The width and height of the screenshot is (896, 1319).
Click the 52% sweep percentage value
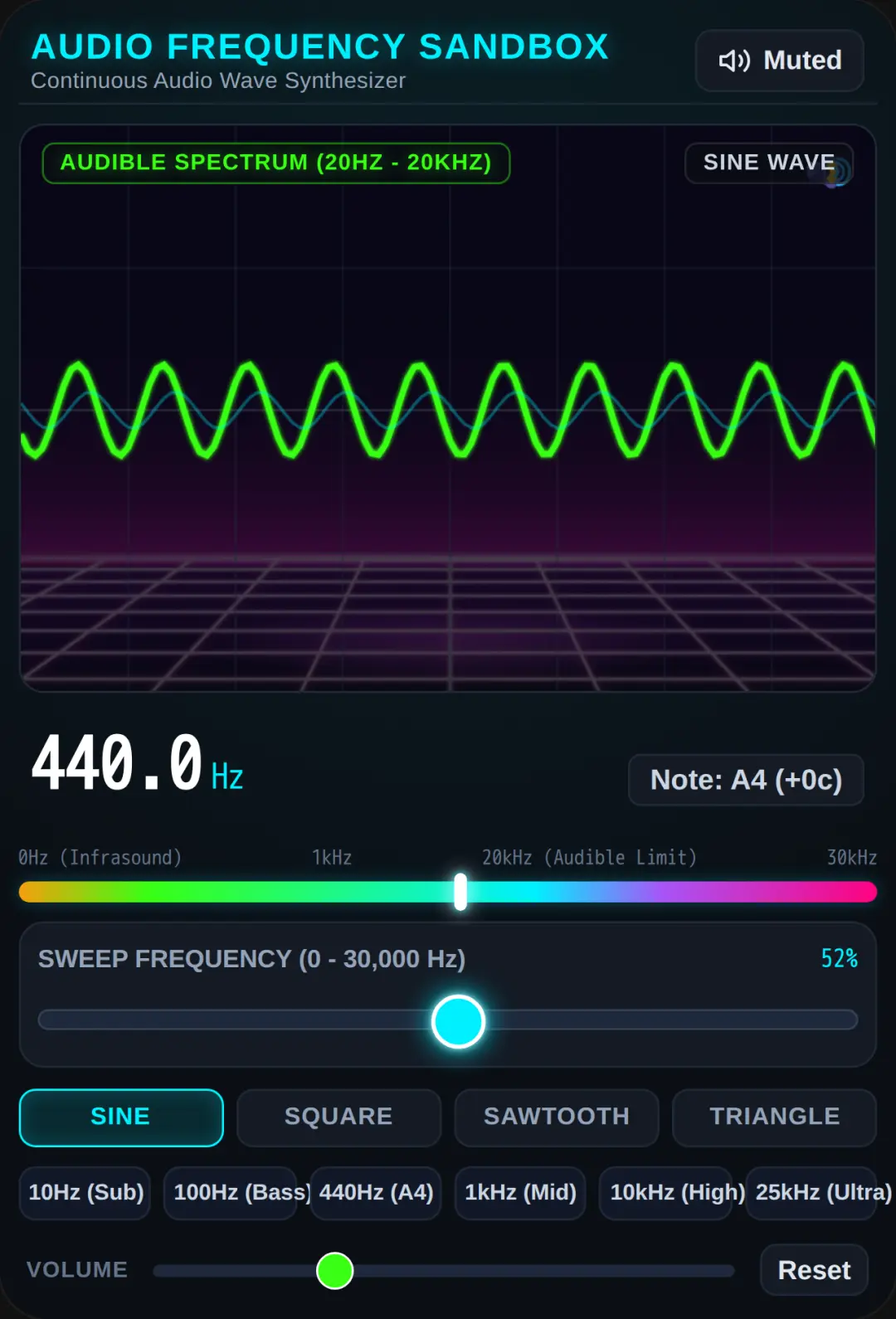(839, 959)
